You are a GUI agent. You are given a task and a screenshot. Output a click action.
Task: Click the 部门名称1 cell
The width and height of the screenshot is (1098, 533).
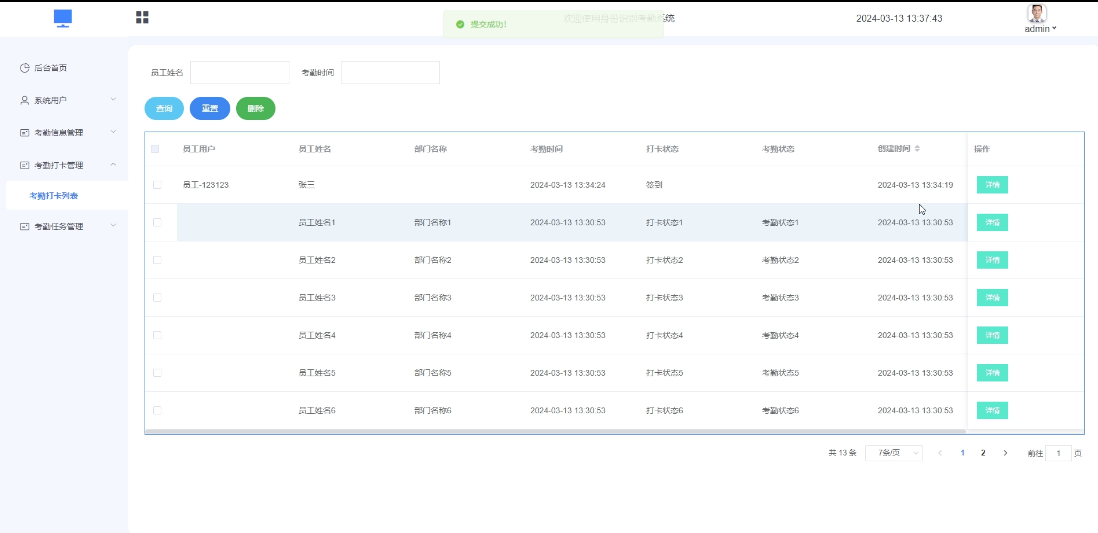pos(433,222)
